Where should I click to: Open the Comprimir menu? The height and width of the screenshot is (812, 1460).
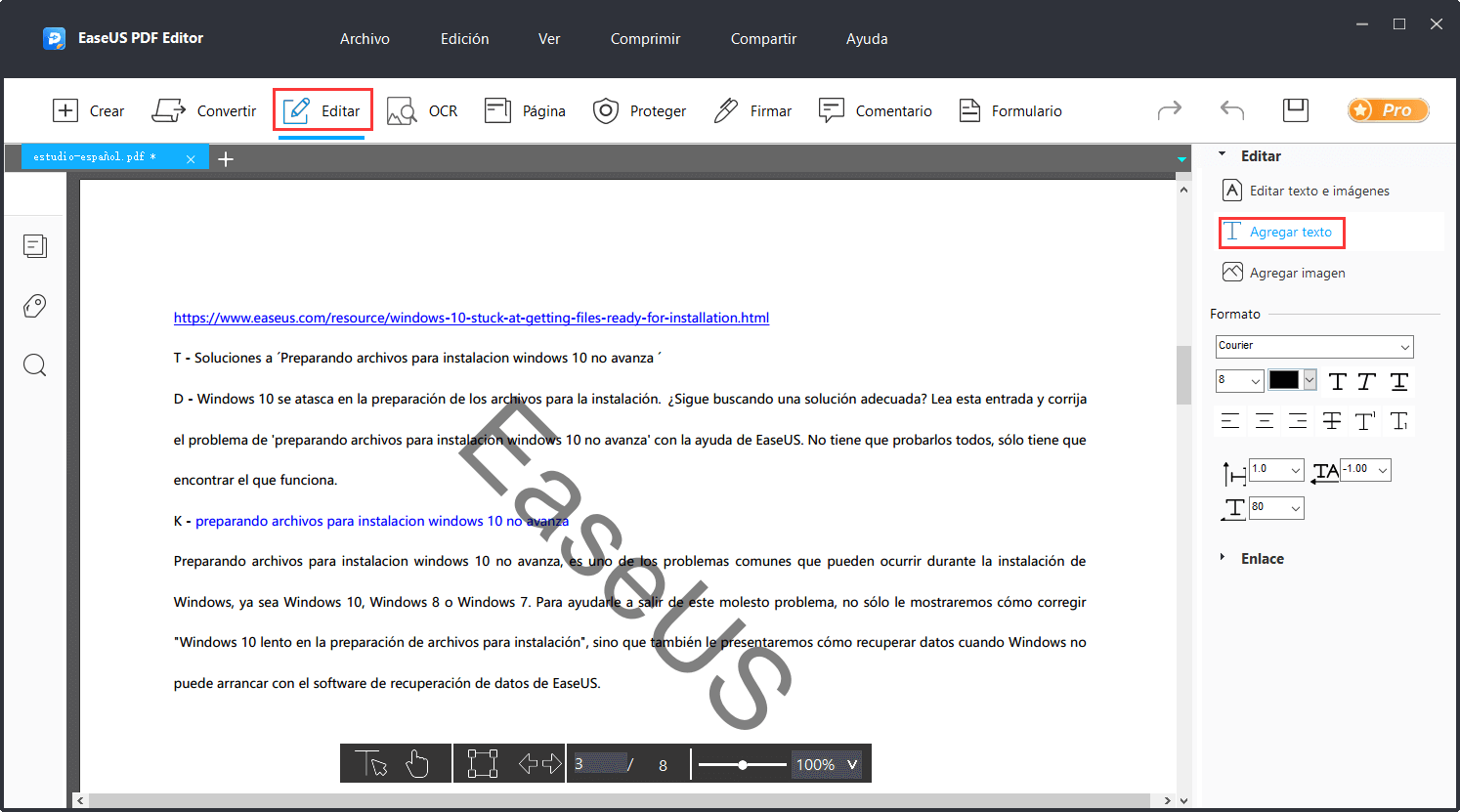(x=645, y=39)
